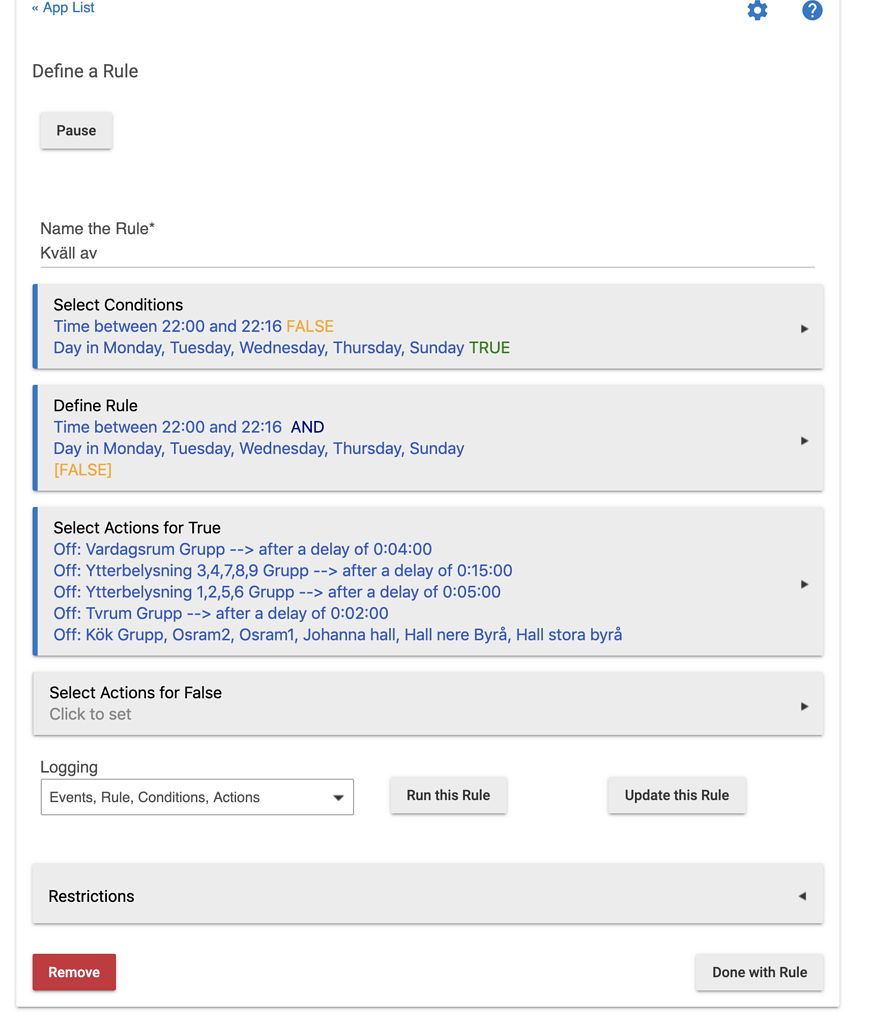Click the blue help question mark icon
This screenshot has width=871, height=1023.
[812, 11]
